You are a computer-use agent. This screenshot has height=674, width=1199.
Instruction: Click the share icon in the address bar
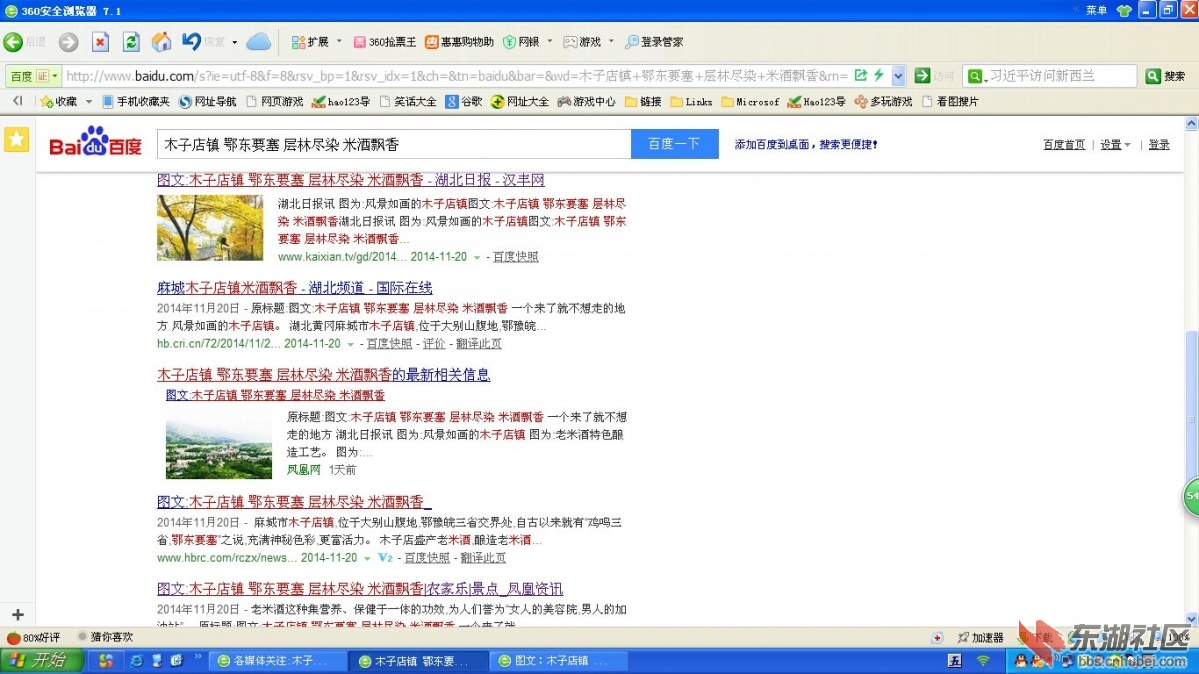point(860,75)
